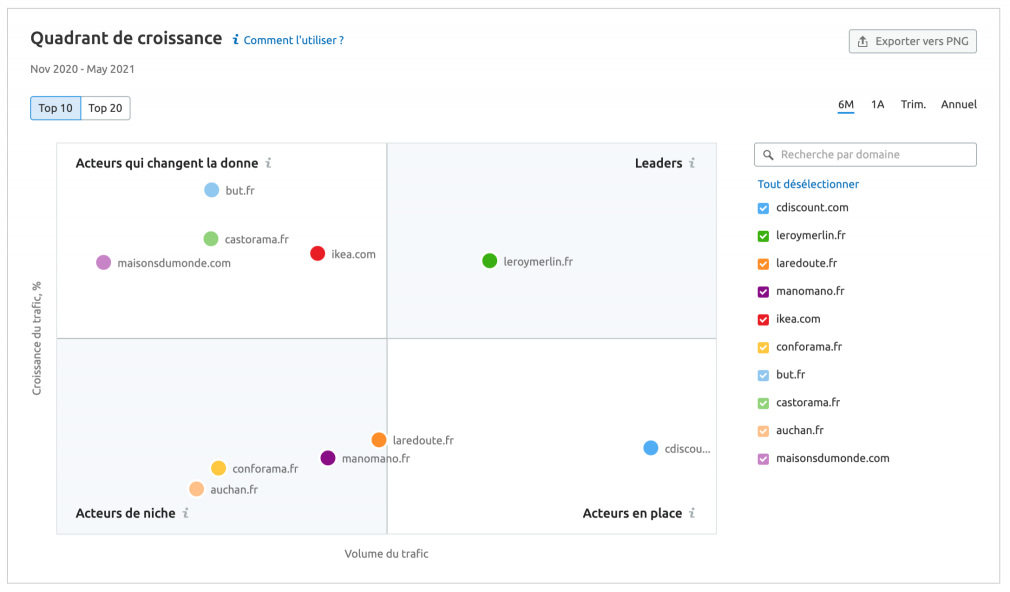Screen dimensions: 1010x592
Task: Click 'Acteurs qui changent la donne' title
Action: click(x=167, y=163)
